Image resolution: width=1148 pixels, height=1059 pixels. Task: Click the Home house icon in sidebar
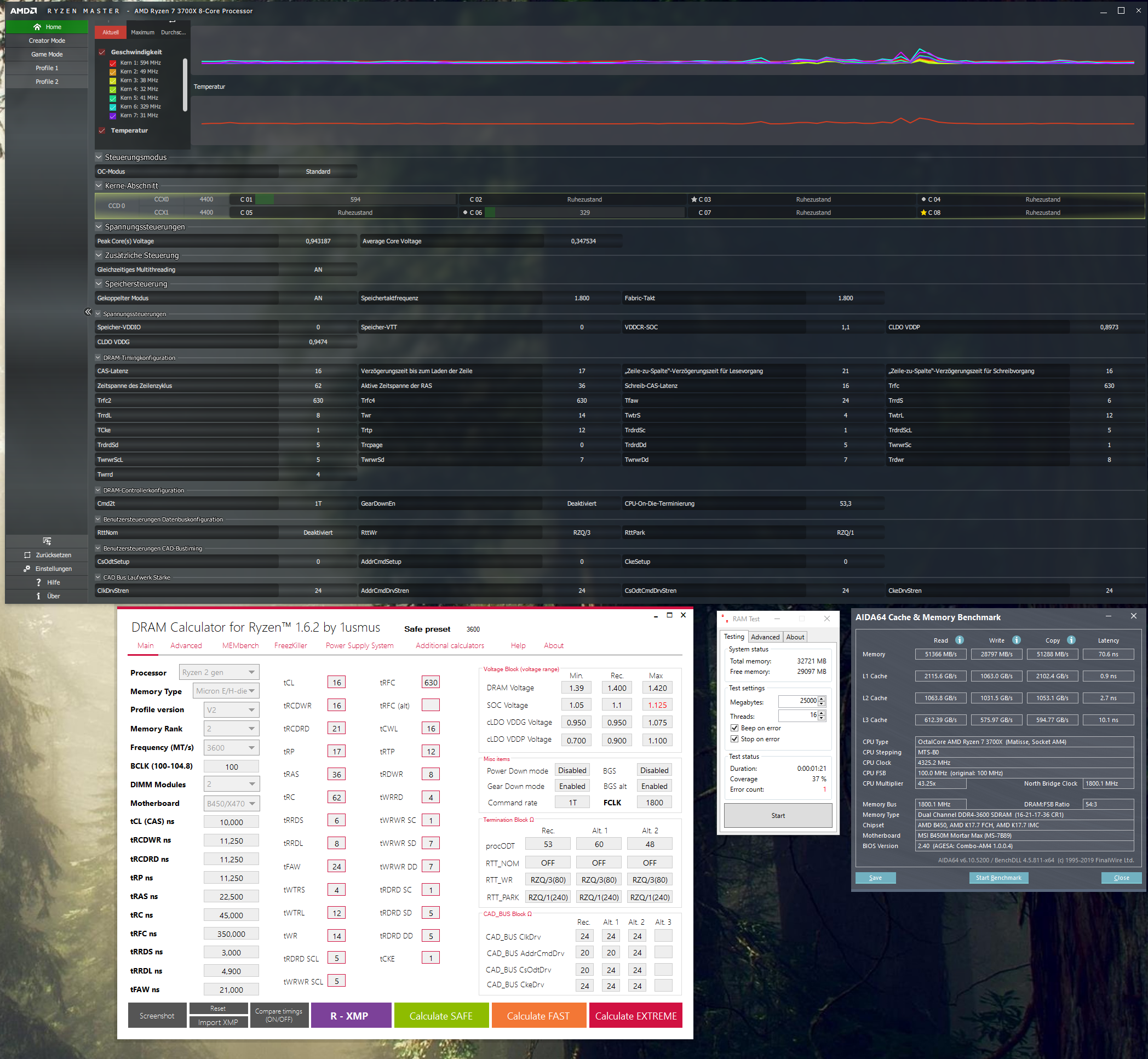[x=37, y=27]
